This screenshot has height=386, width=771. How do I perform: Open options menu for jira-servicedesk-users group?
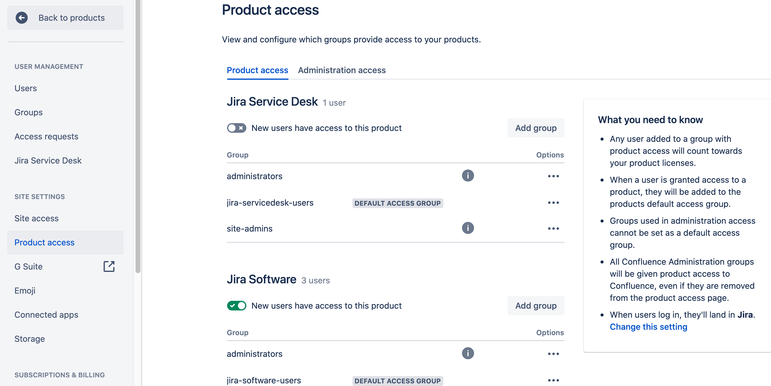(553, 203)
